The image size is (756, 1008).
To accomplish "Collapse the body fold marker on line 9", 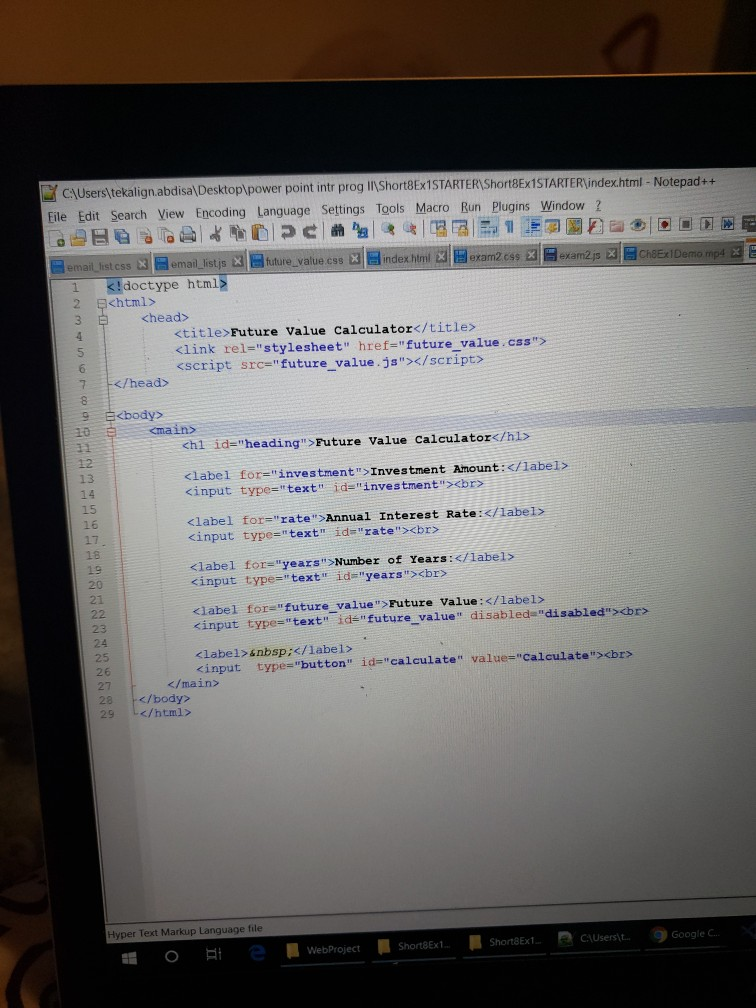I will (109, 416).
